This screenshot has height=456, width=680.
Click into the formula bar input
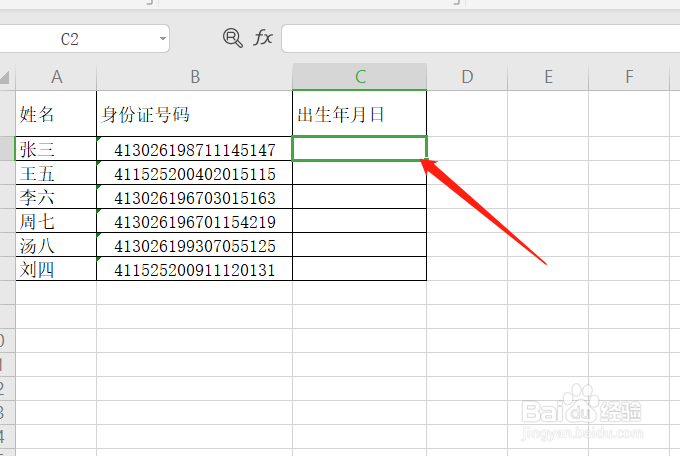[481, 39]
